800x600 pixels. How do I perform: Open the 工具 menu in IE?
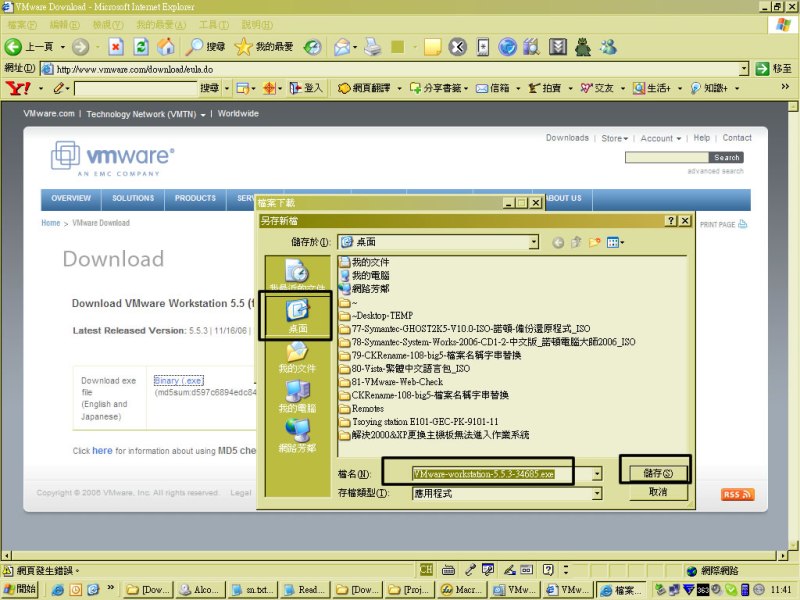pyautogui.click(x=214, y=24)
